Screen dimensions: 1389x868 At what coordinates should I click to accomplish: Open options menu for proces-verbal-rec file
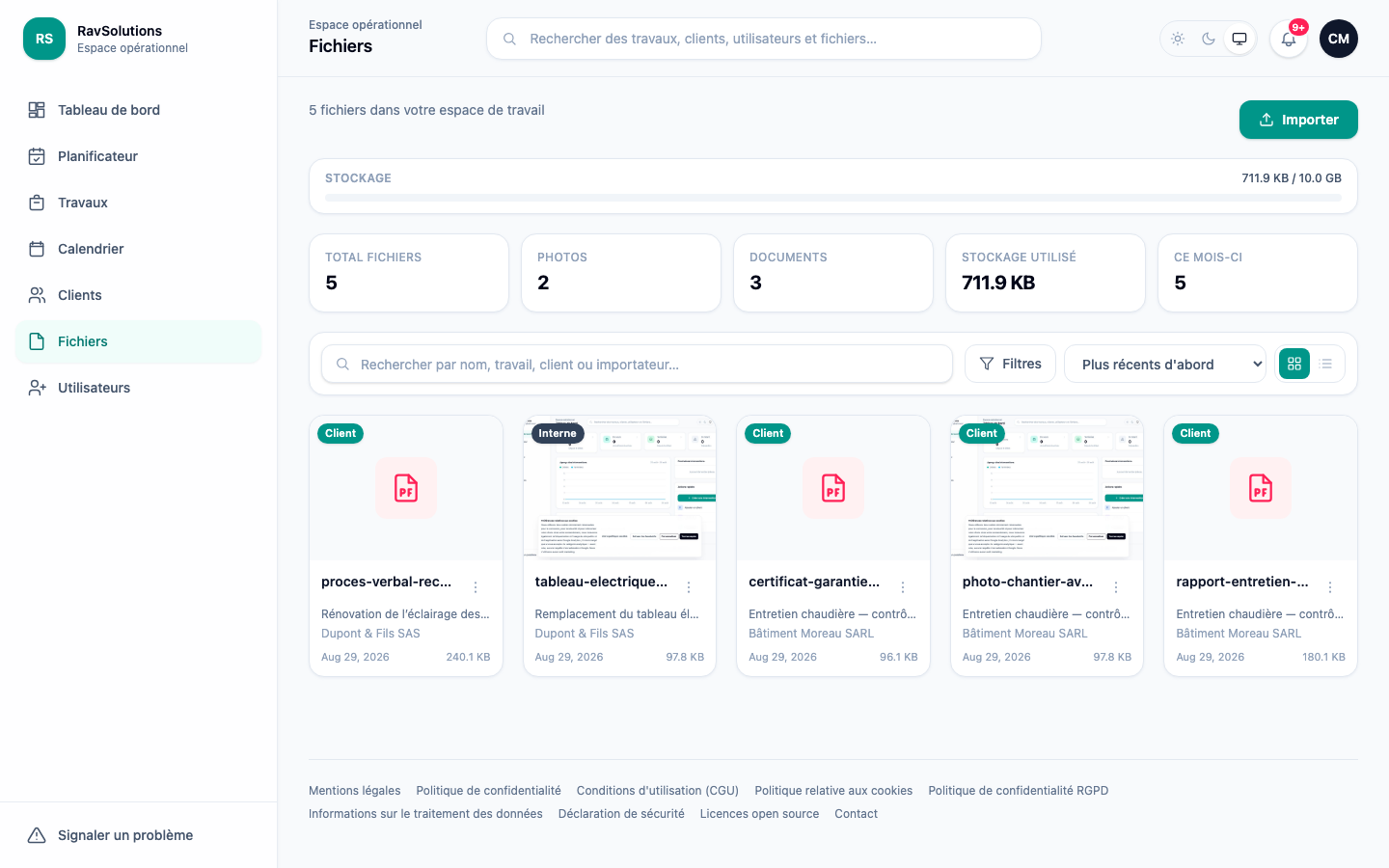[476, 587]
